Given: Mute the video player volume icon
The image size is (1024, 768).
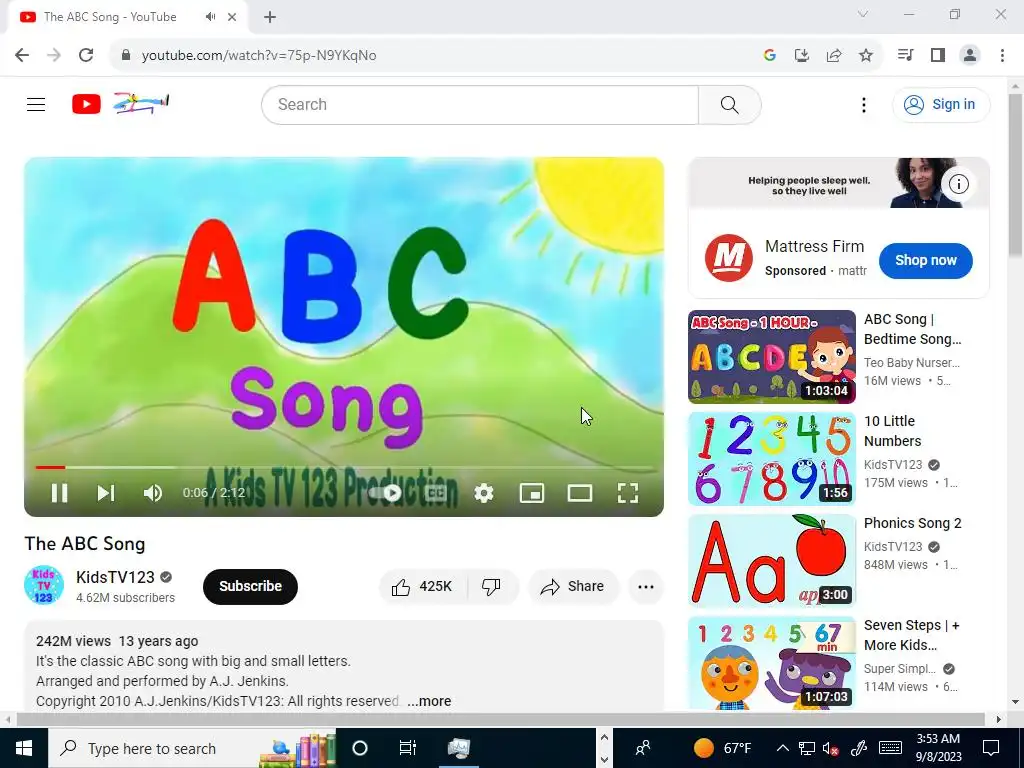Looking at the screenshot, I should (x=153, y=493).
